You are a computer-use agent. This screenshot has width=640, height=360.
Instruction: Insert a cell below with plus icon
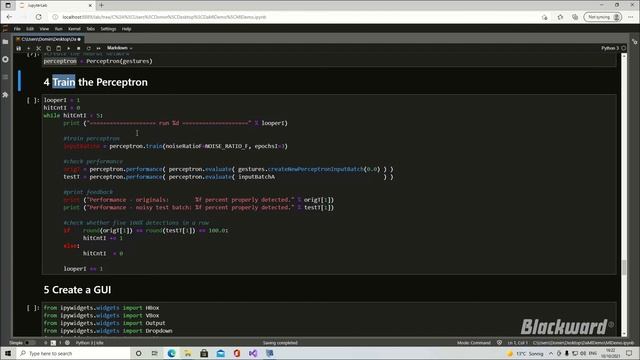[x=29, y=48]
